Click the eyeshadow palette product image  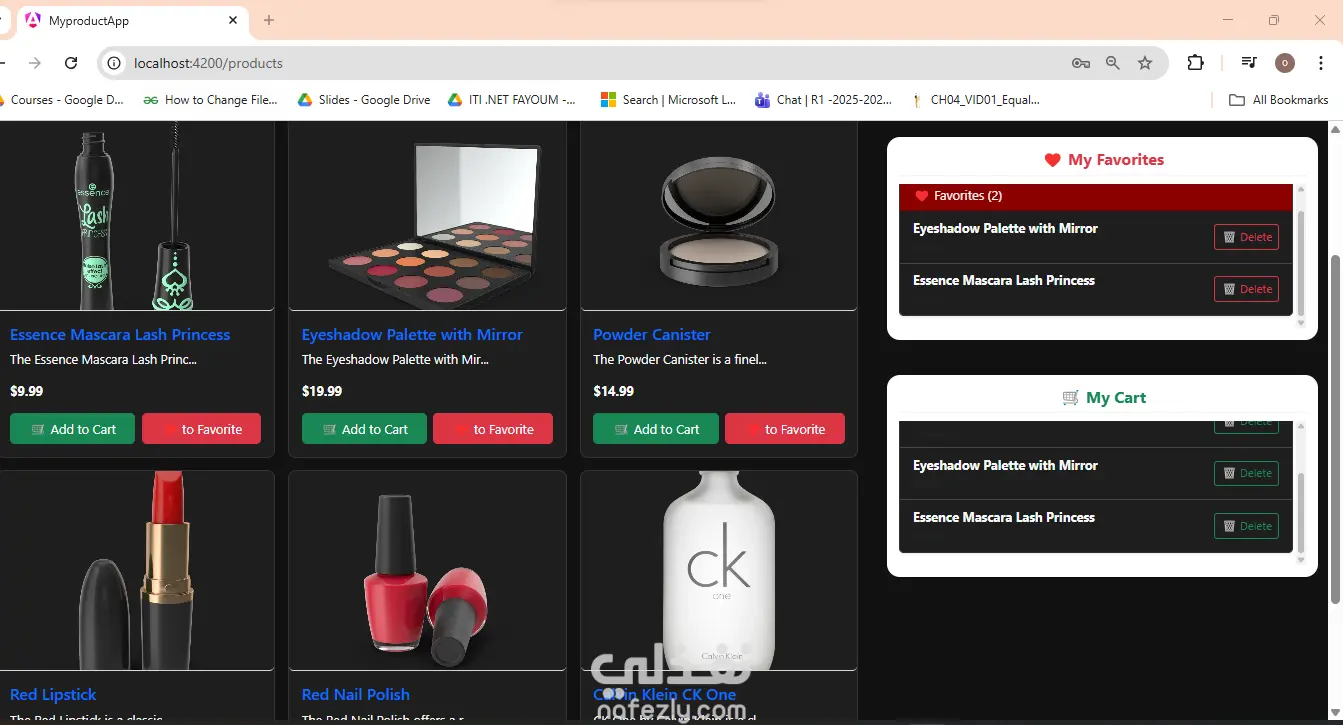click(427, 215)
